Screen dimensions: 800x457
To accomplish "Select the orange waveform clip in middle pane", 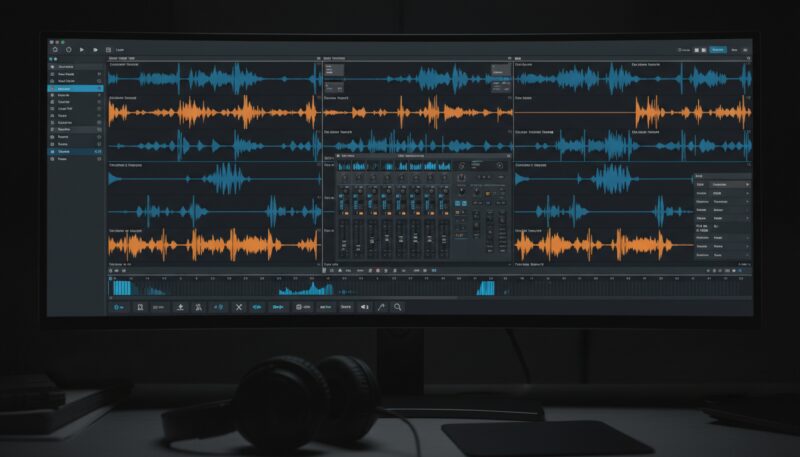I will 417,112.
